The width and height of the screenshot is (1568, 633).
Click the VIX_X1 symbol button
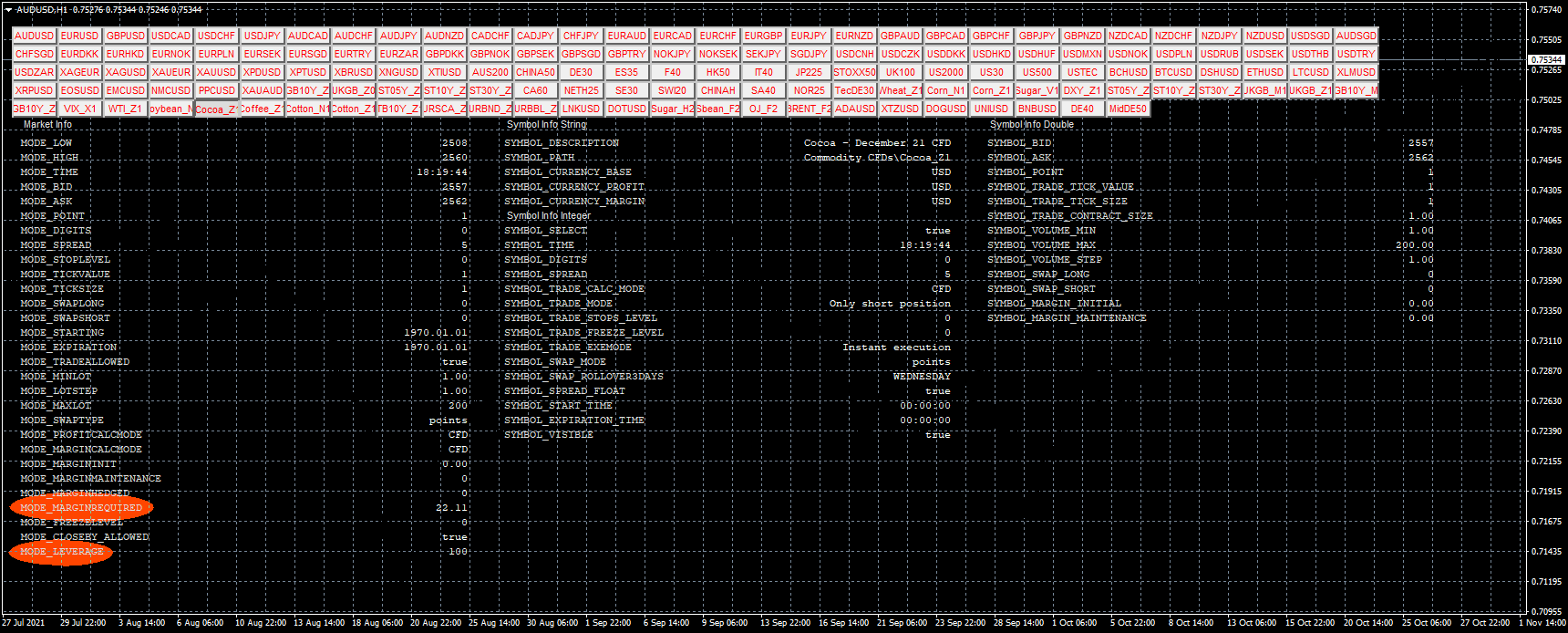80,109
